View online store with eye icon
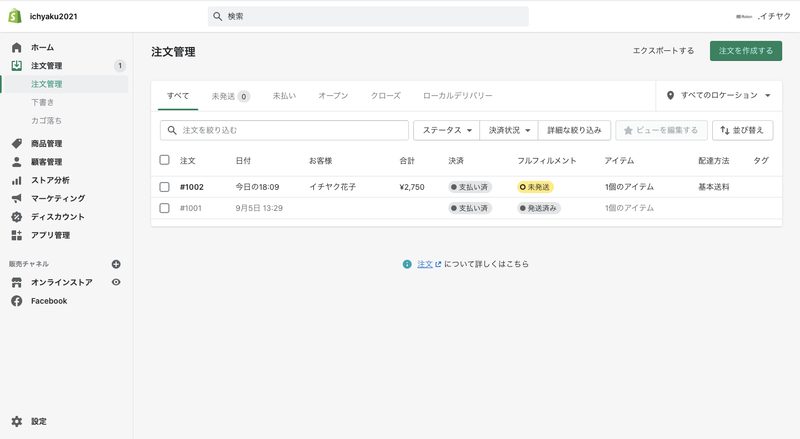The image size is (800, 439). pos(116,282)
